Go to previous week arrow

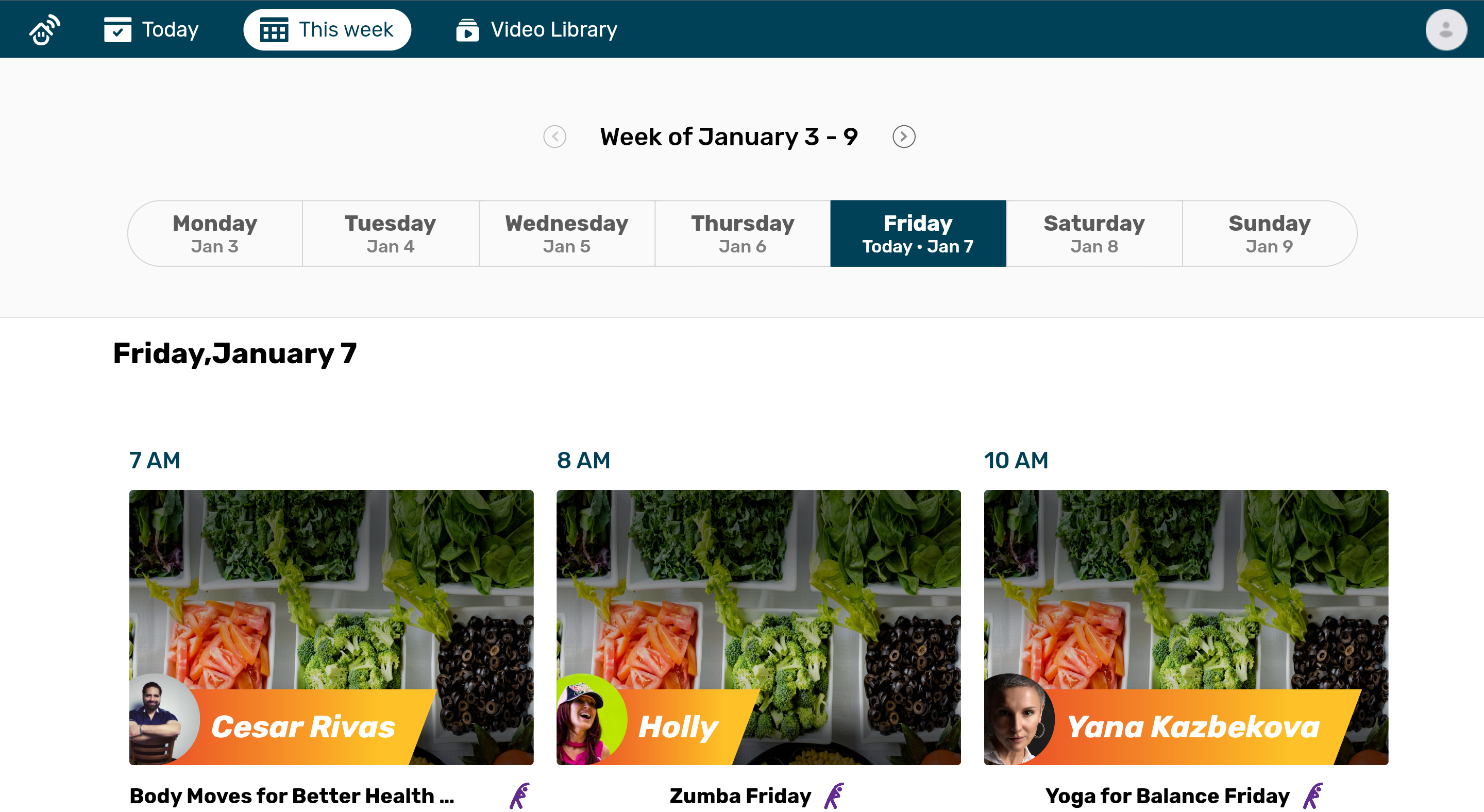point(554,137)
